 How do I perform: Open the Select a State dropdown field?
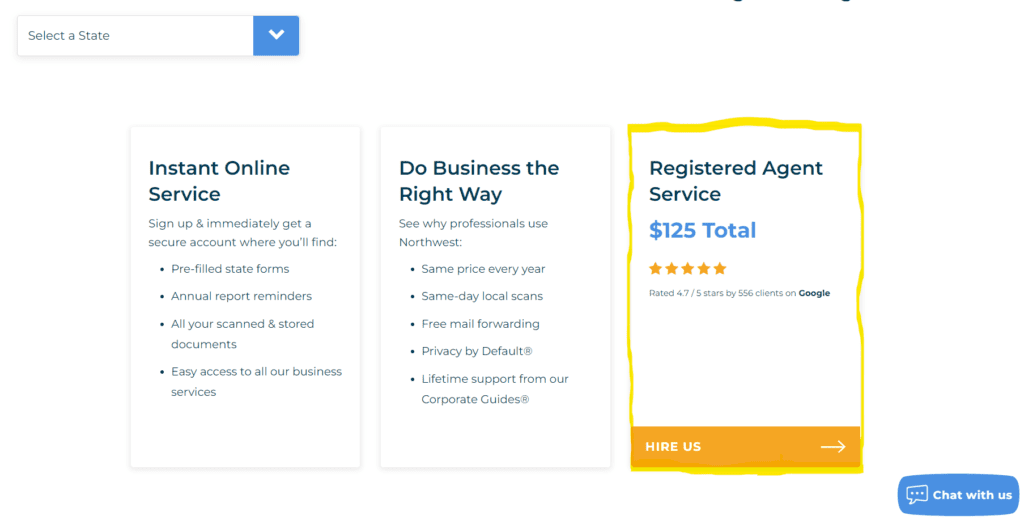tap(135, 36)
